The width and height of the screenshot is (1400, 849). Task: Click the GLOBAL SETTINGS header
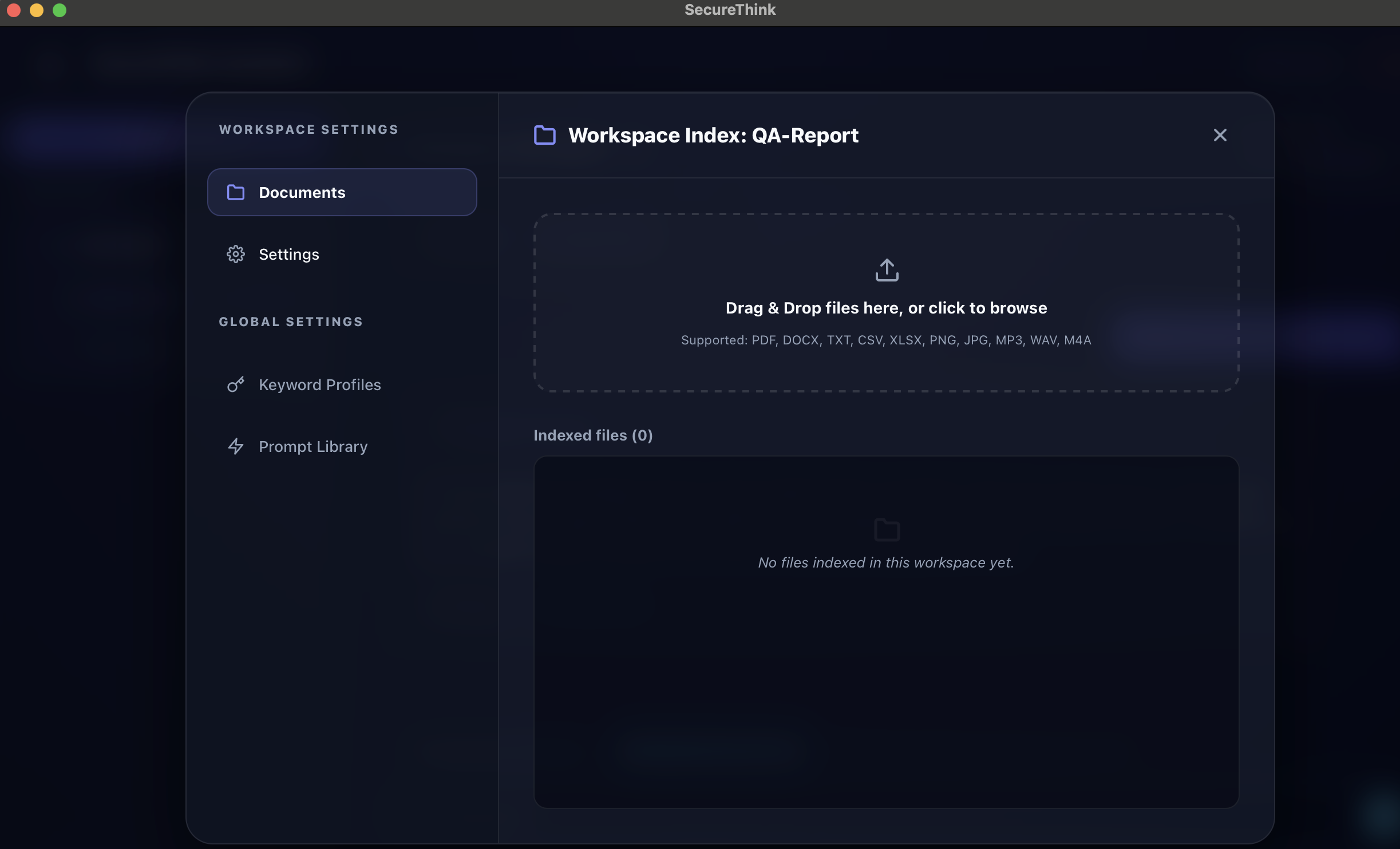point(291,322)
